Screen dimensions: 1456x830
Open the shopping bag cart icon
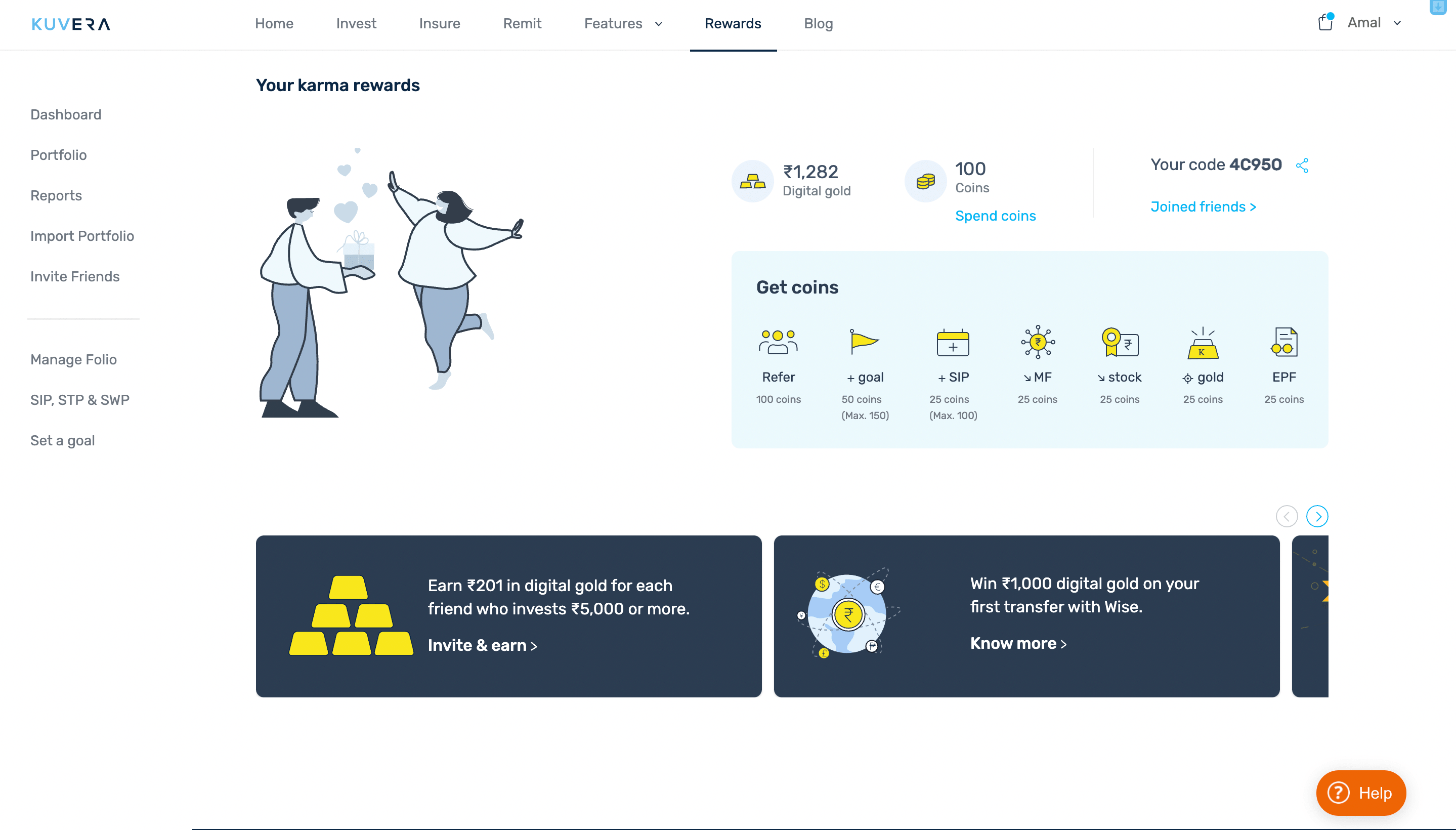click(1325, 23)
